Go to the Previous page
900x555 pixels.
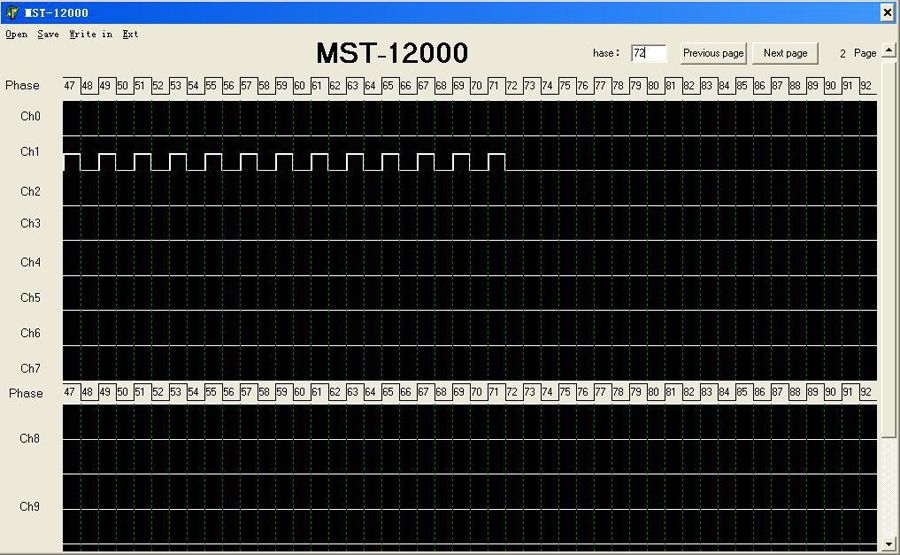[713, 53]
